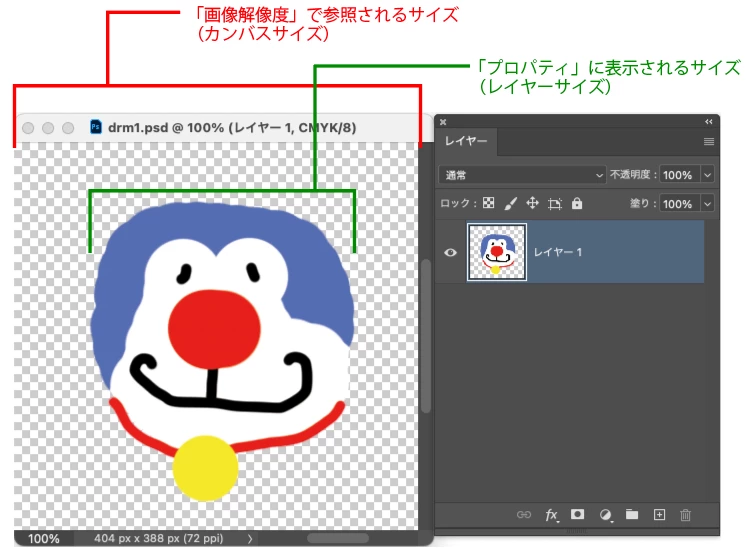Click the link layers icon
This screenshot has height=557, width=748.
[524, 515]
